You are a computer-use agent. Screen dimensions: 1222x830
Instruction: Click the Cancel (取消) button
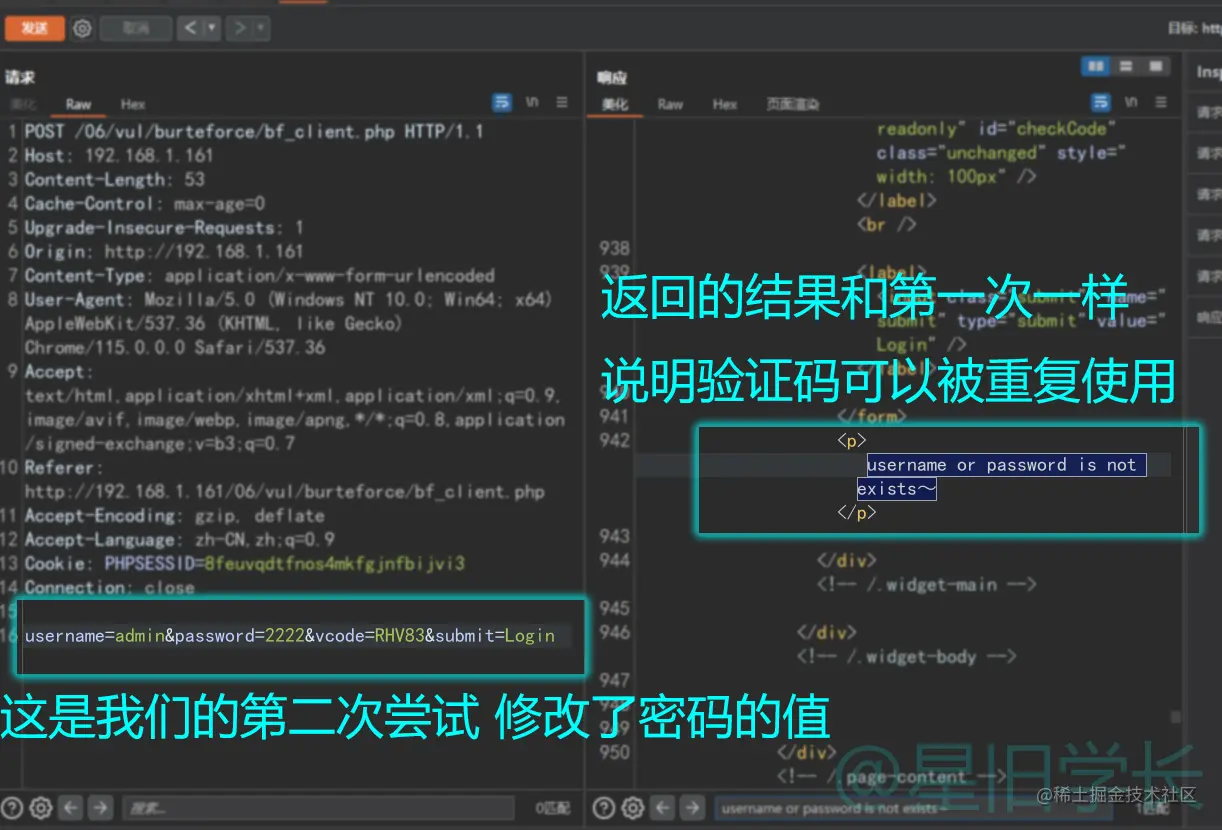[x=136, y=29]
